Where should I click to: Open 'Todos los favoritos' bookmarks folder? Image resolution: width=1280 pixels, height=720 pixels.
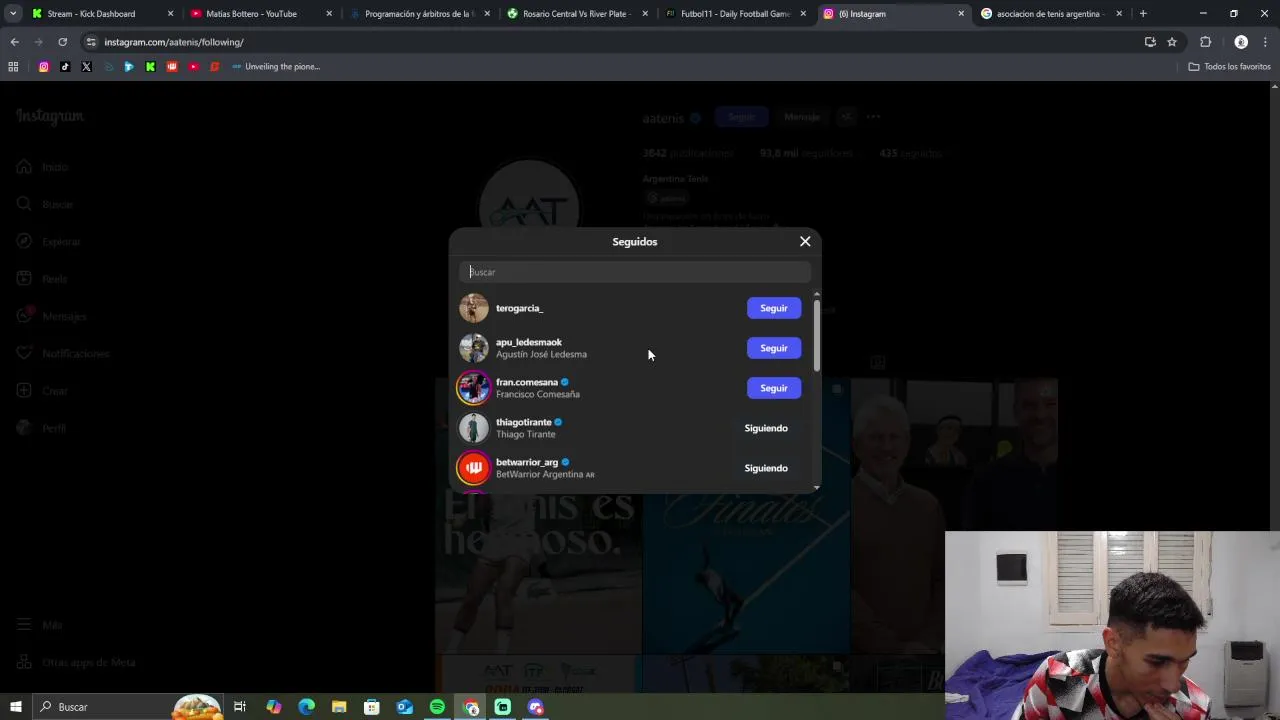pyautogui.click(x=1229, y=67)
